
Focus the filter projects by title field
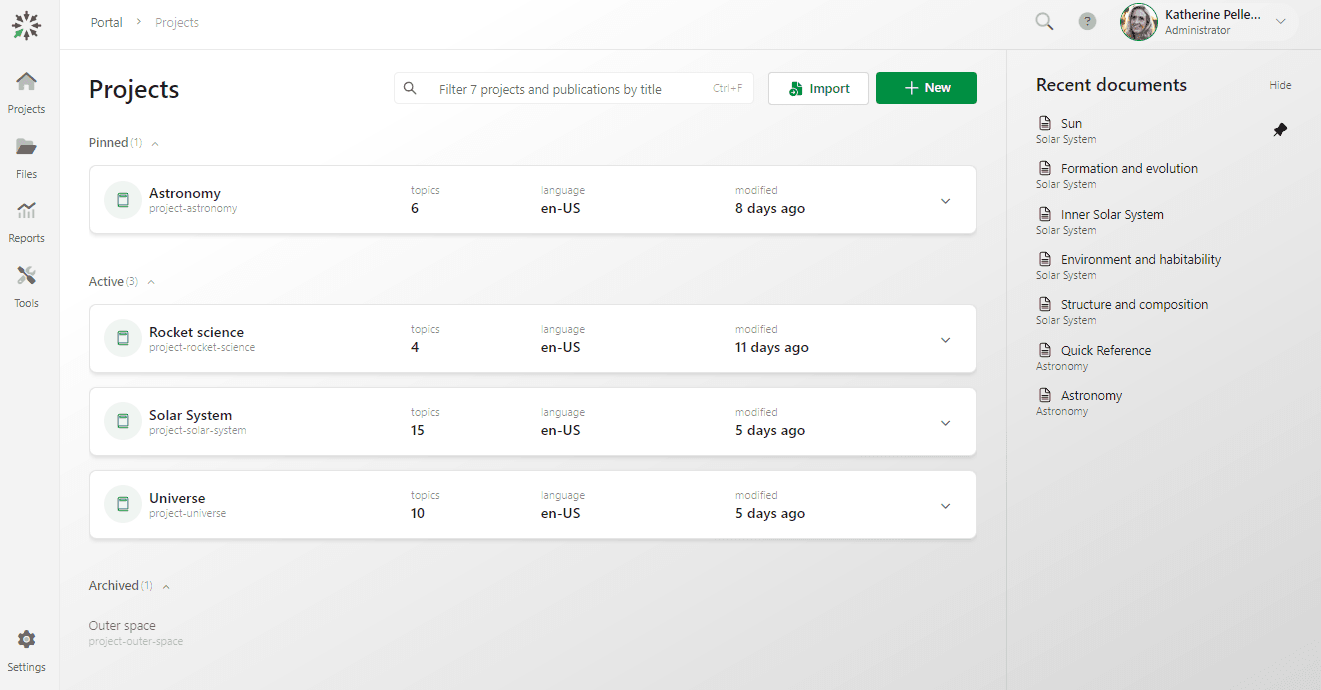point(570,89)
